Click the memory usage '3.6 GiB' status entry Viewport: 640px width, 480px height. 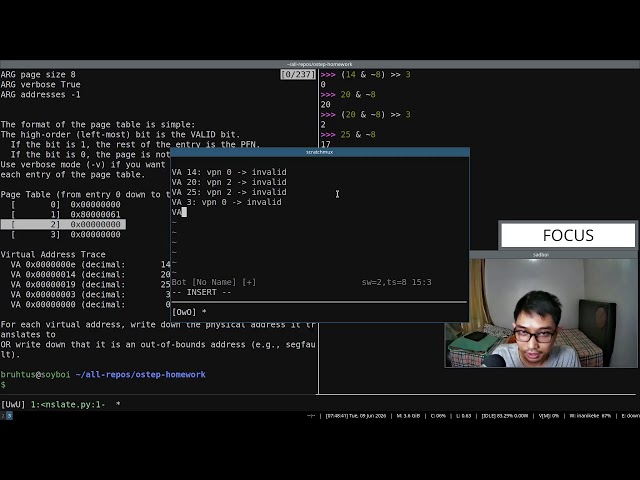[408, 416]
